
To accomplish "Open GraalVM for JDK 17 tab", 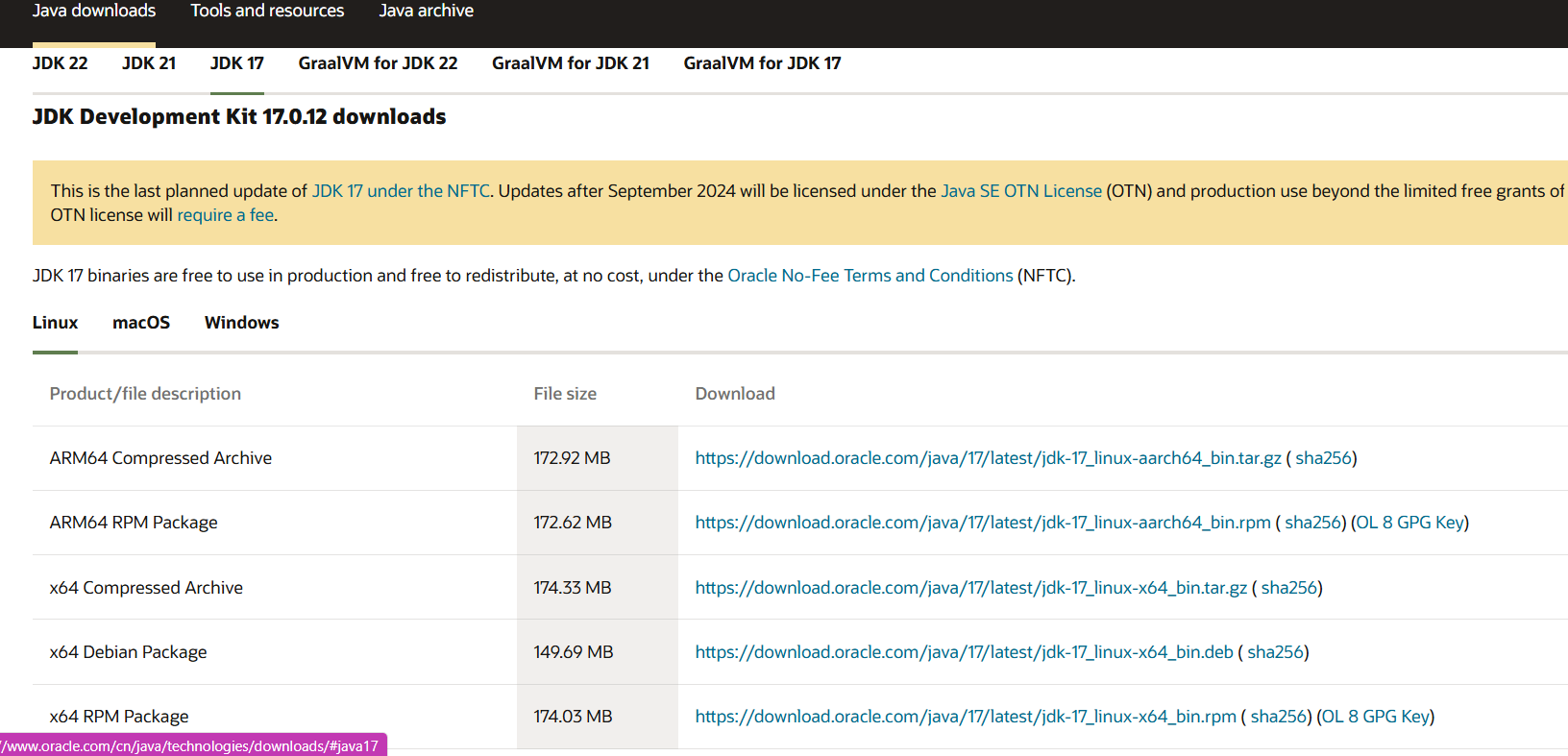I will (x=763, y=63).
